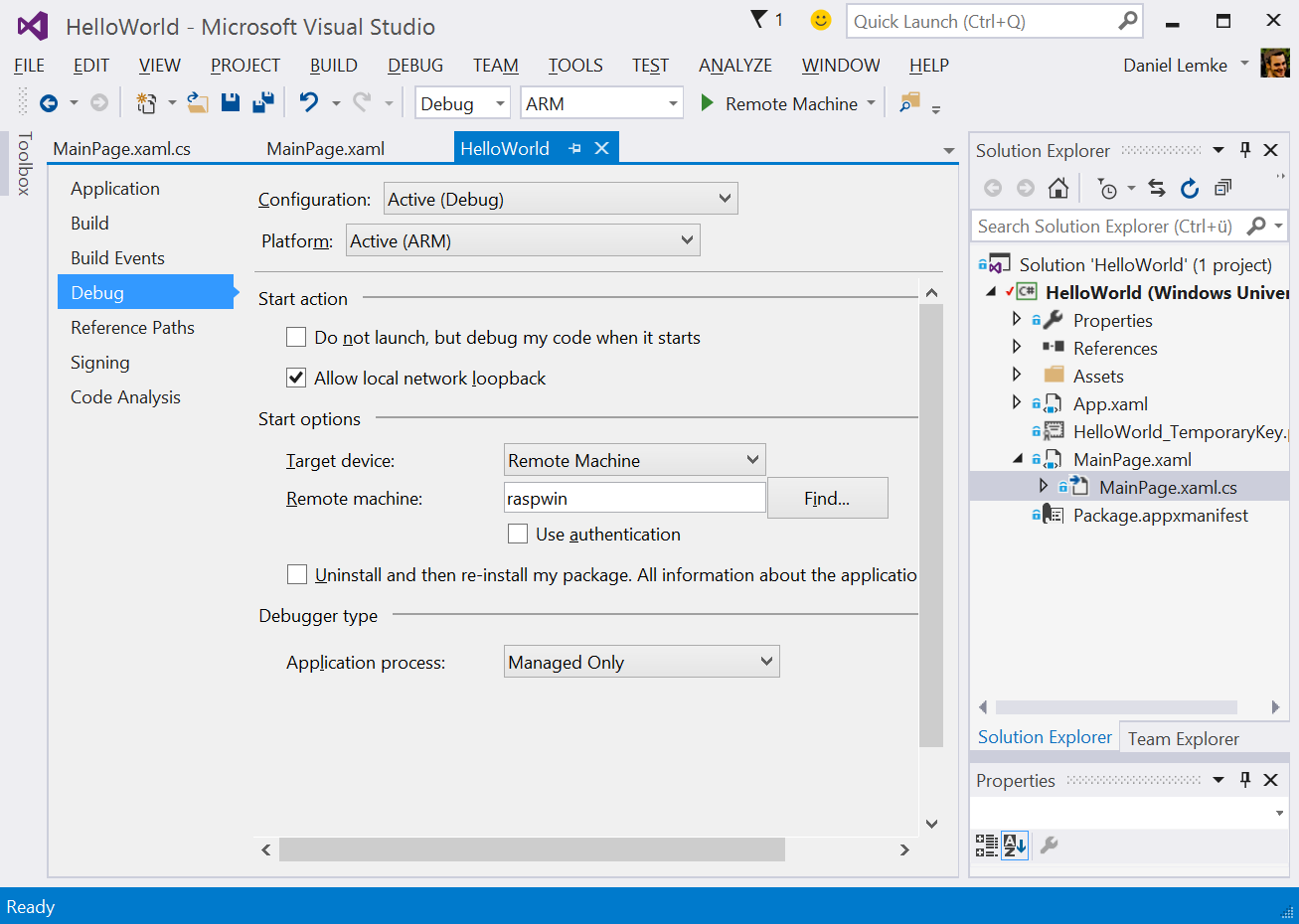Expand the References node
Image resolution: width=1299 pixels, height=924 pixels.
tap(1017, 347)
